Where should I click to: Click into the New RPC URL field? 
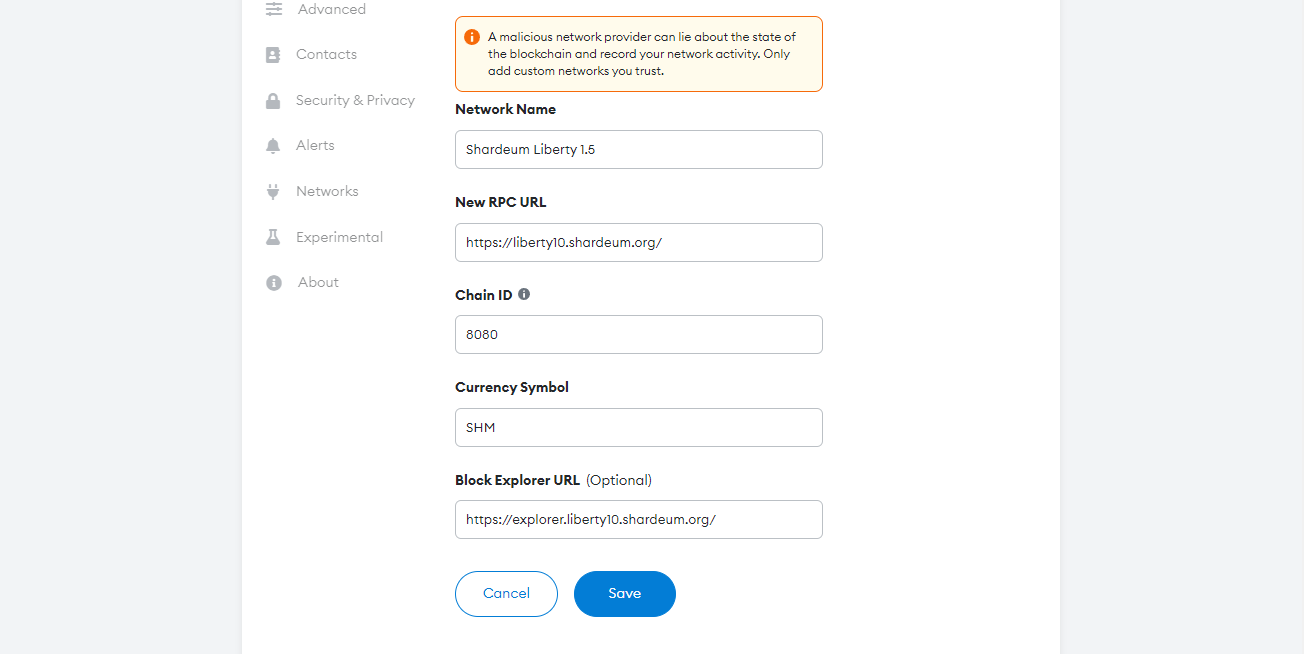pos(638,243)
